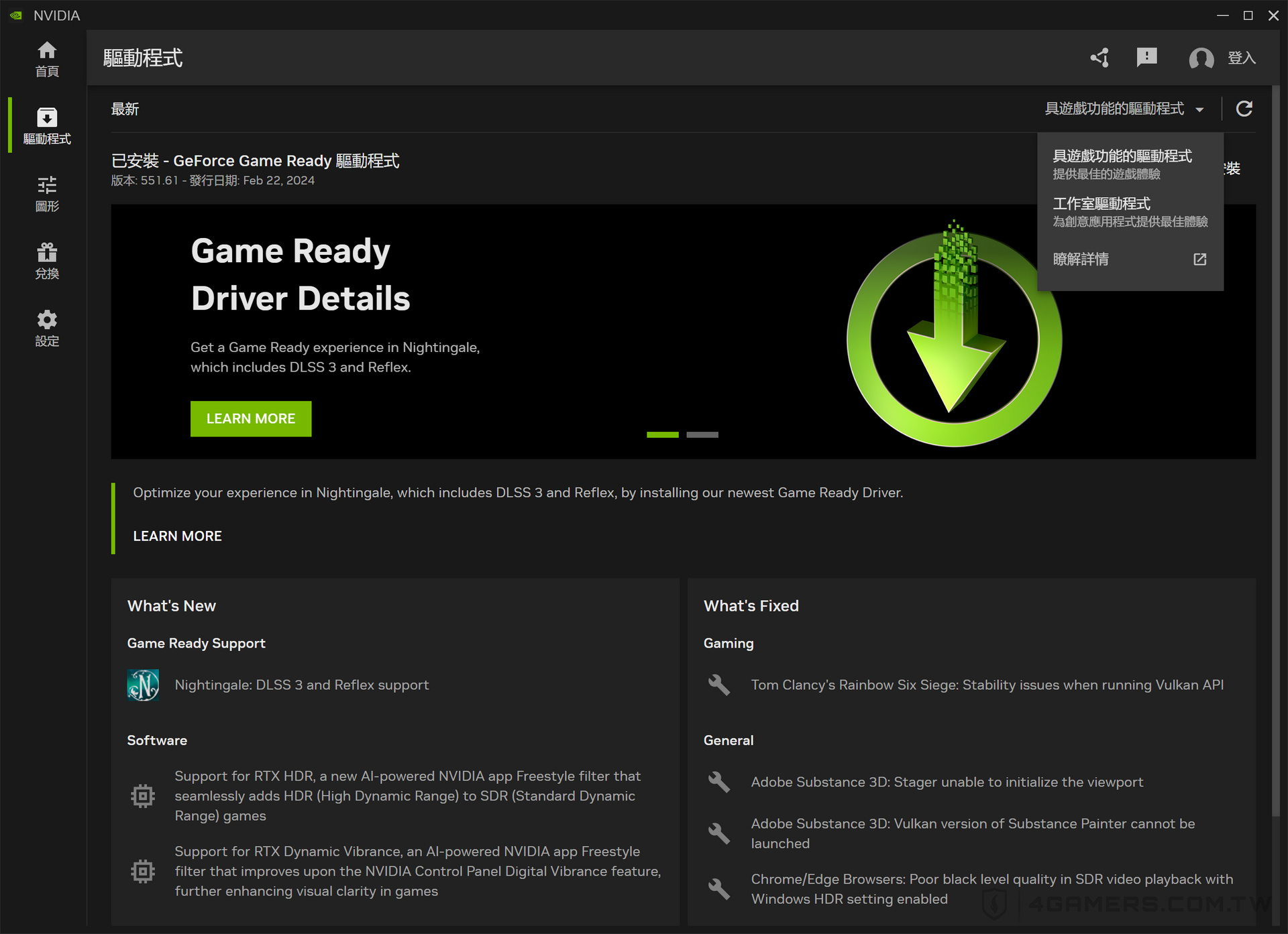Screen dimensions: 1288x934
Task: Click the 'Software' subheading
Action: pyautogui.click(x=157, y=740)
